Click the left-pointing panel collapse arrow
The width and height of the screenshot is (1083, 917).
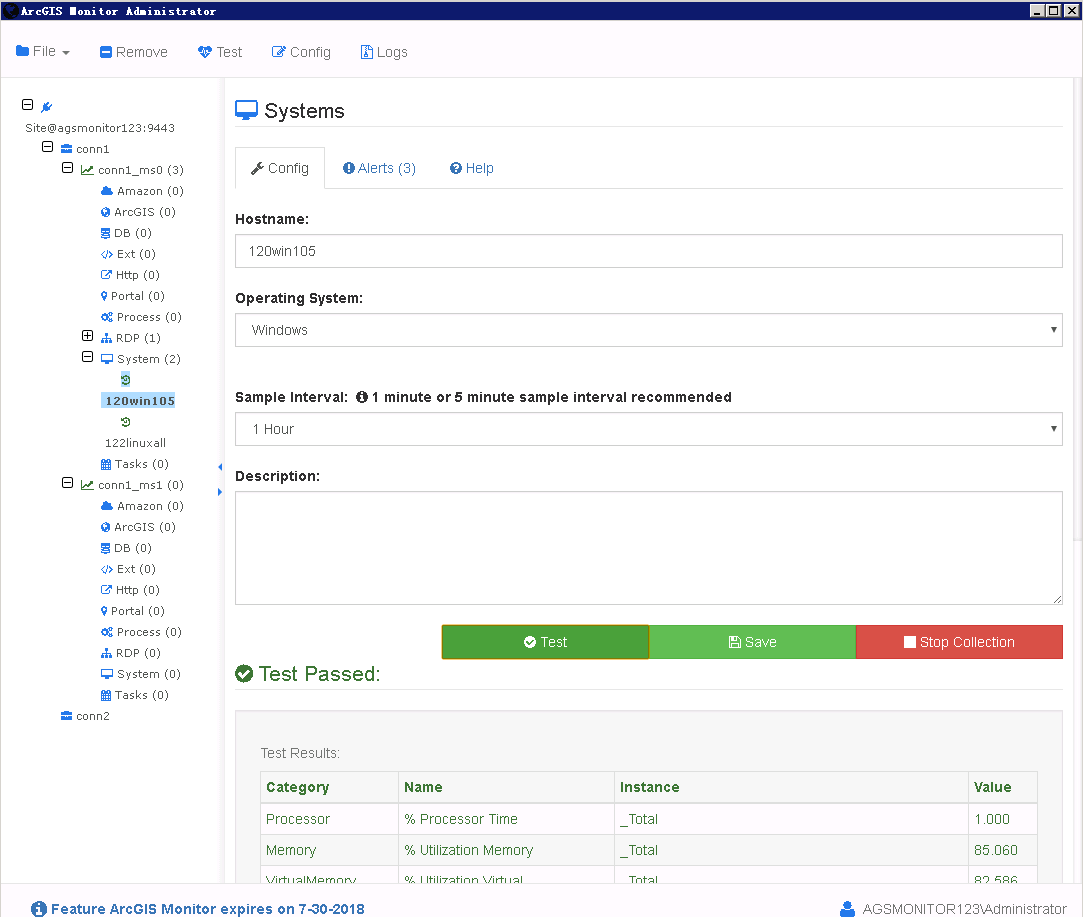point(220,467)
